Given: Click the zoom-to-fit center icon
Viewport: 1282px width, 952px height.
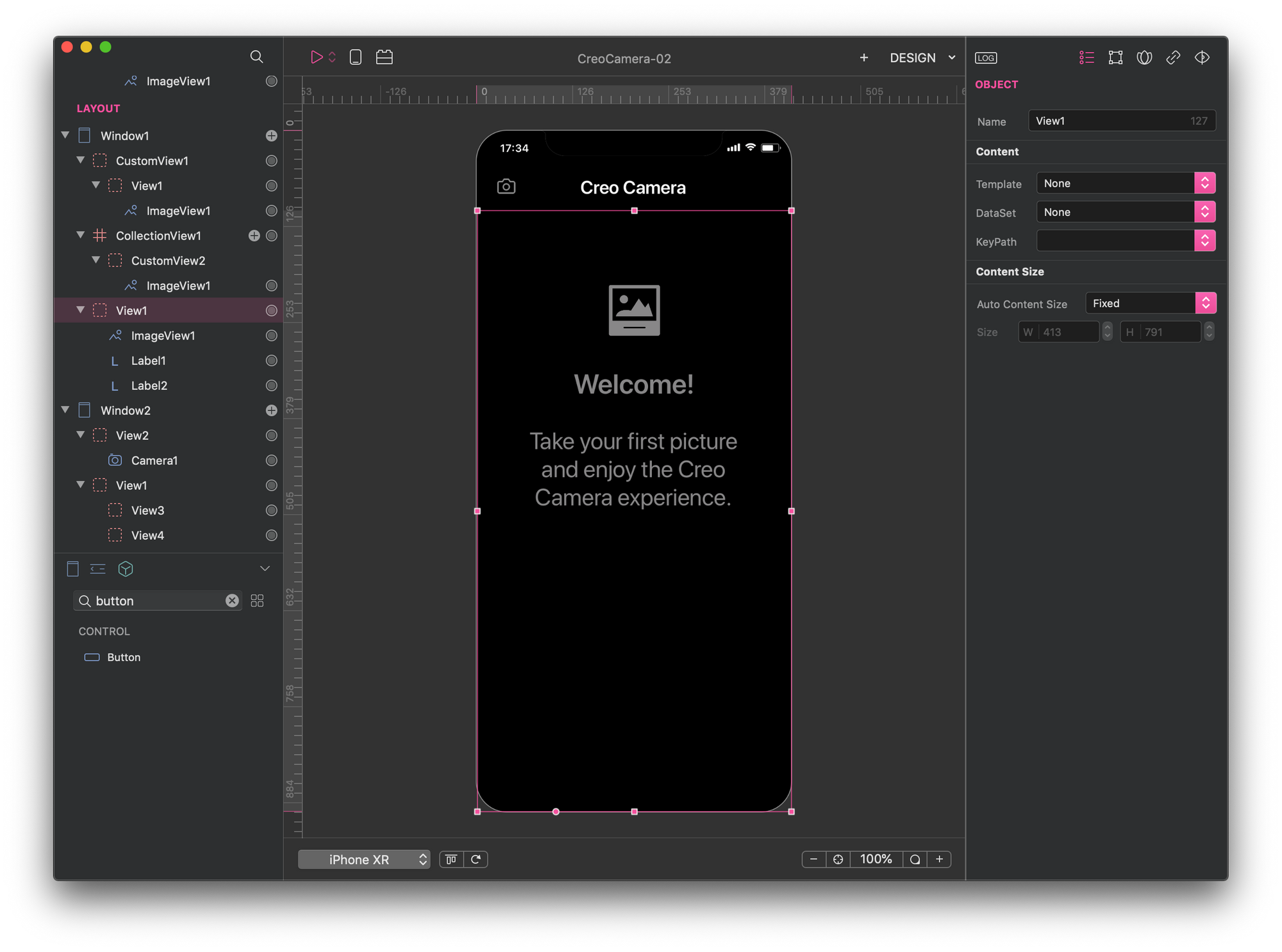Looking at the screenshot, I should coord(838,859).
